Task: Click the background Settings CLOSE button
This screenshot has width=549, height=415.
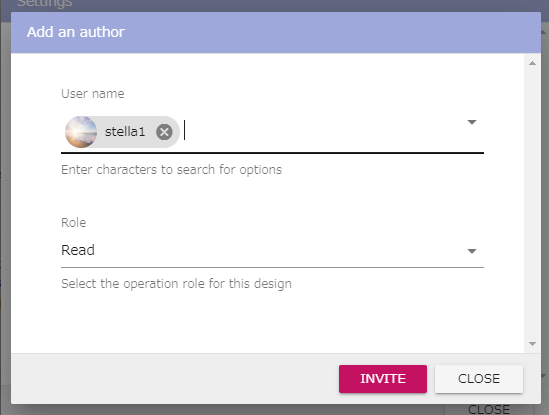Action: (x=489, y=409)
